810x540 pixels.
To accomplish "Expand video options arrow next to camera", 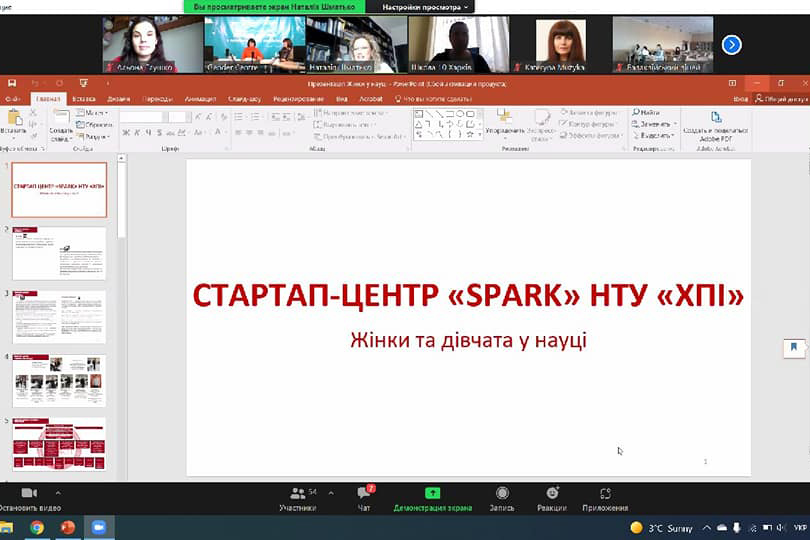I will pyautogui.click(x=58, y=493).
